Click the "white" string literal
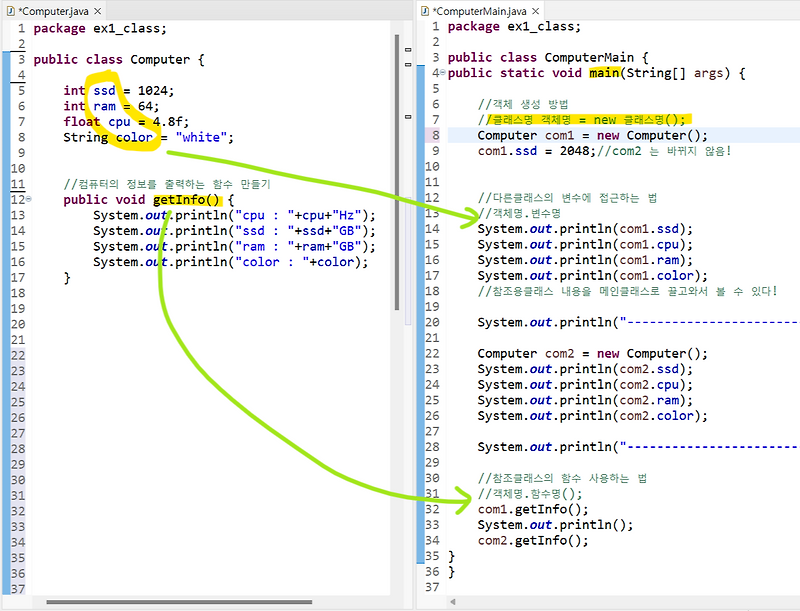The image size is (800, 611). pyautogui.click(x=200, y=137)
